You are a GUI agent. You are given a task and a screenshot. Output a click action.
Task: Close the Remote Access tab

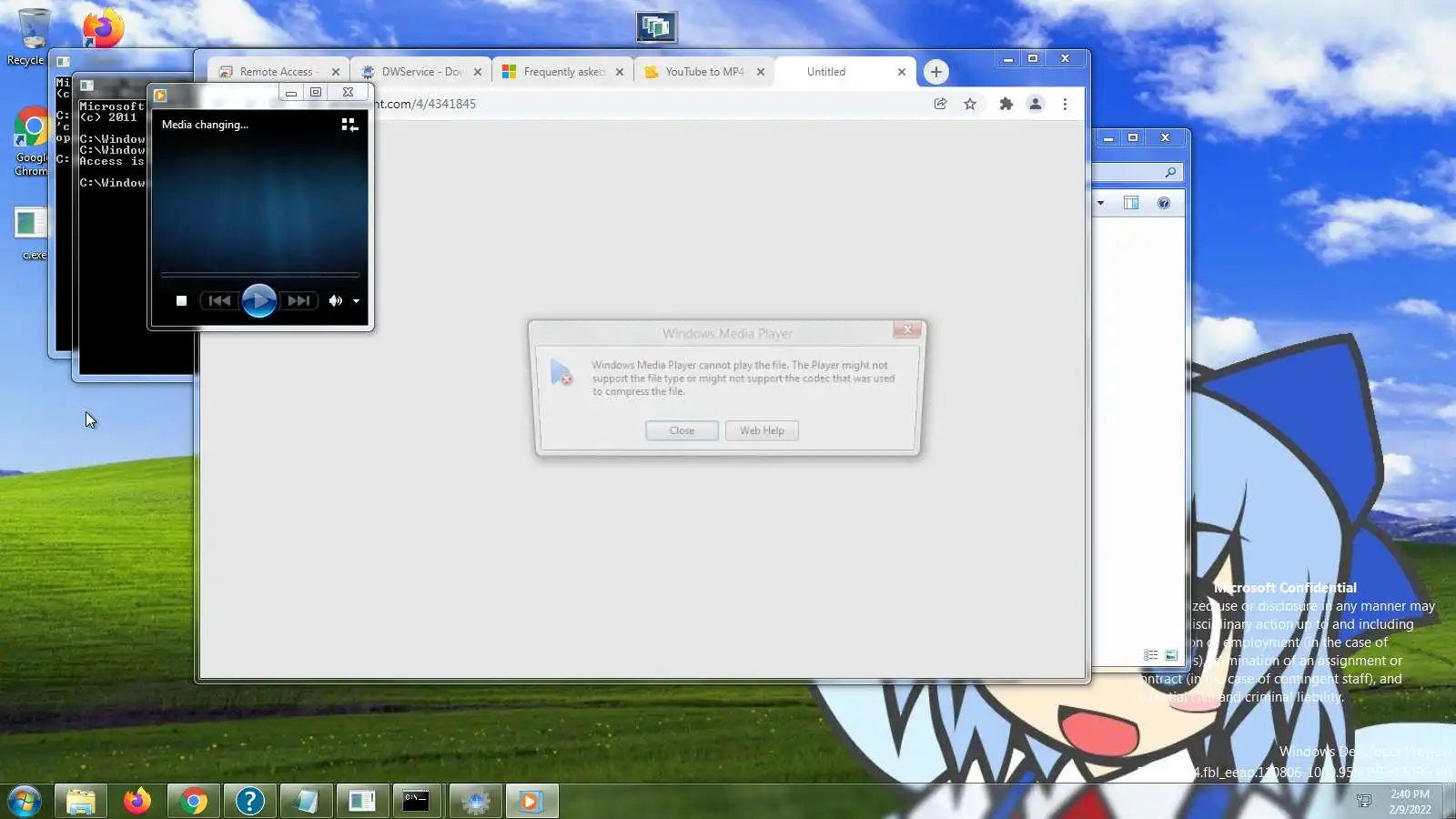pyautogui.click(x=336, y=72)
